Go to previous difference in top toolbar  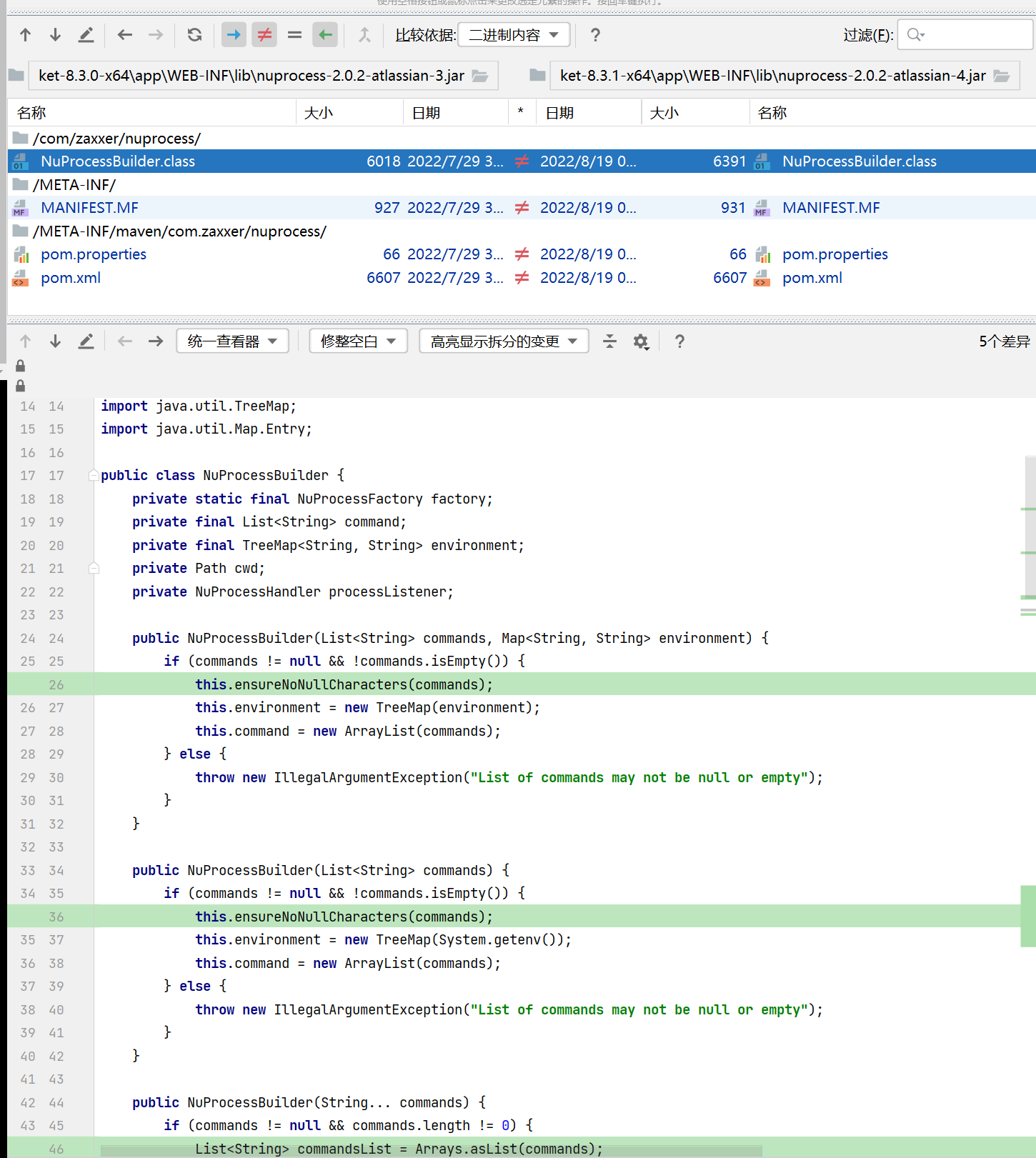tap(26, 35)
